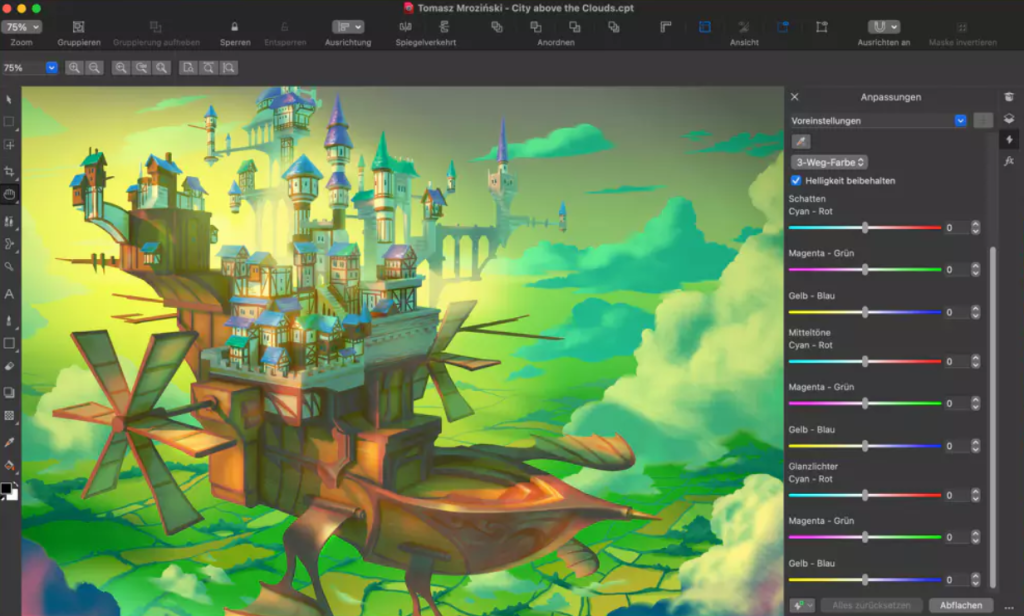This screenshot has height=616, width=1024.
Task: Open the Ausrichtung alignment dropdown
Action: tap(347, 27)
